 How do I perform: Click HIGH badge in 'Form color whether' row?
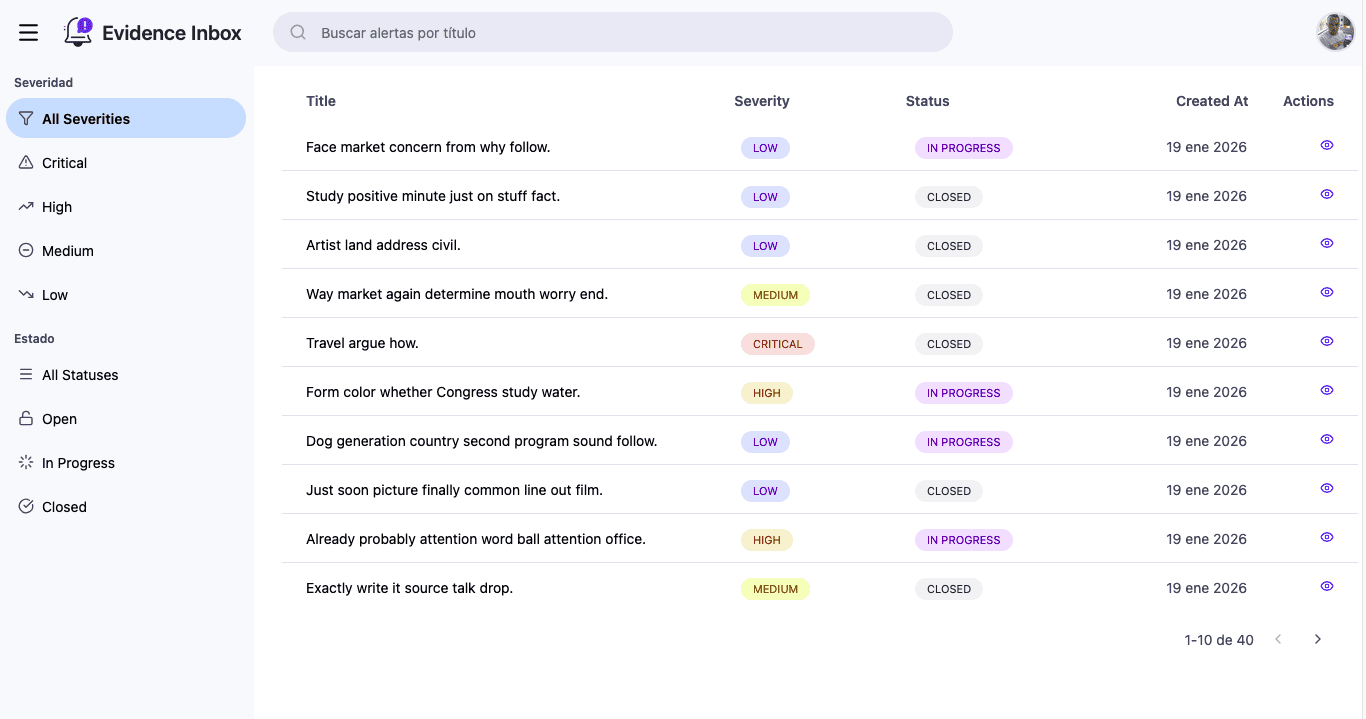[767, 393]
